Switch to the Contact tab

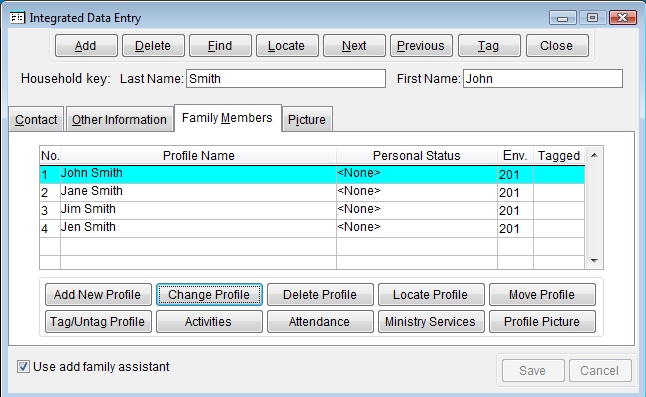coord(36,119)
